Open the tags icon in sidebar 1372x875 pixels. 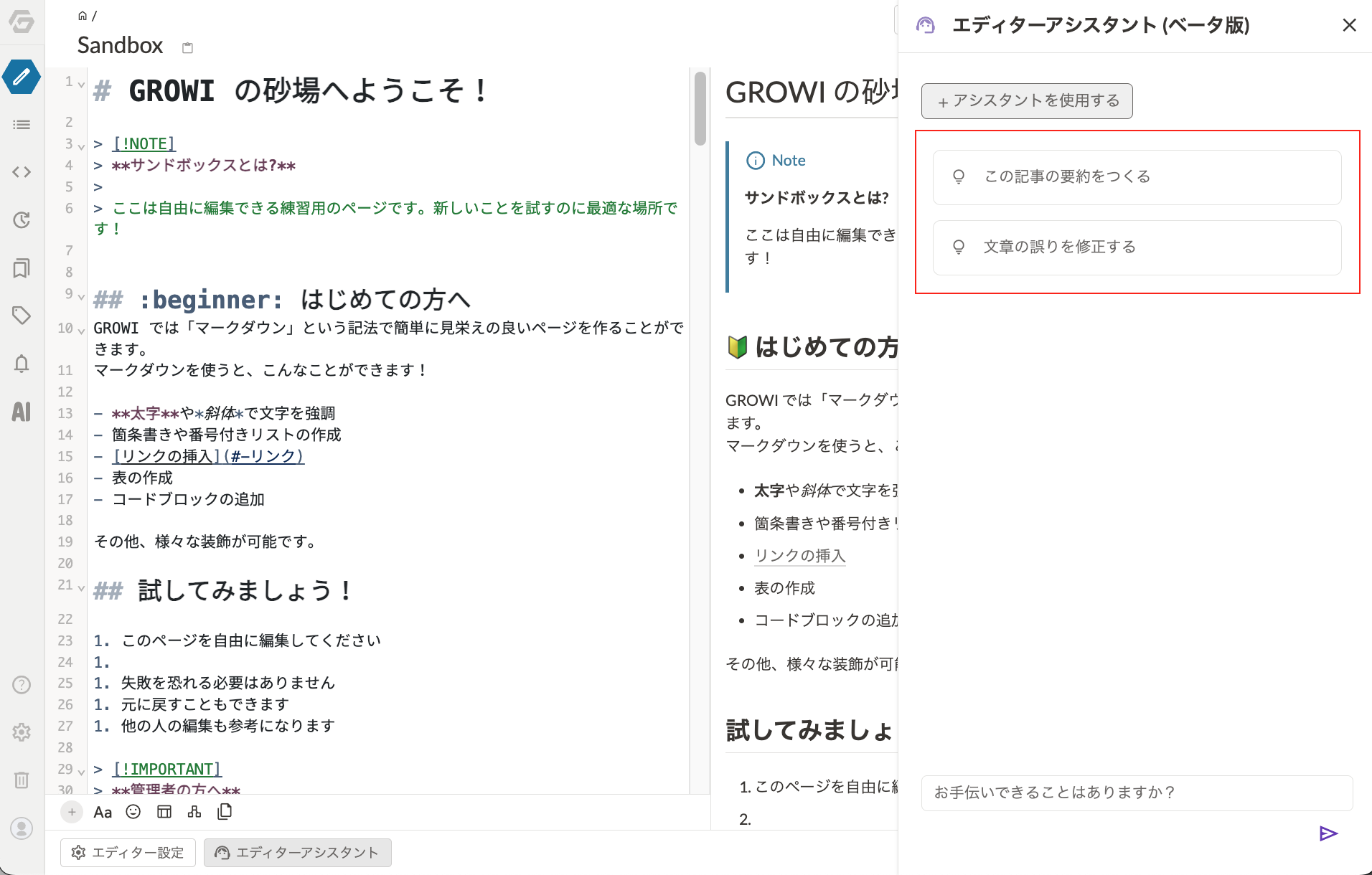[22, 316]
